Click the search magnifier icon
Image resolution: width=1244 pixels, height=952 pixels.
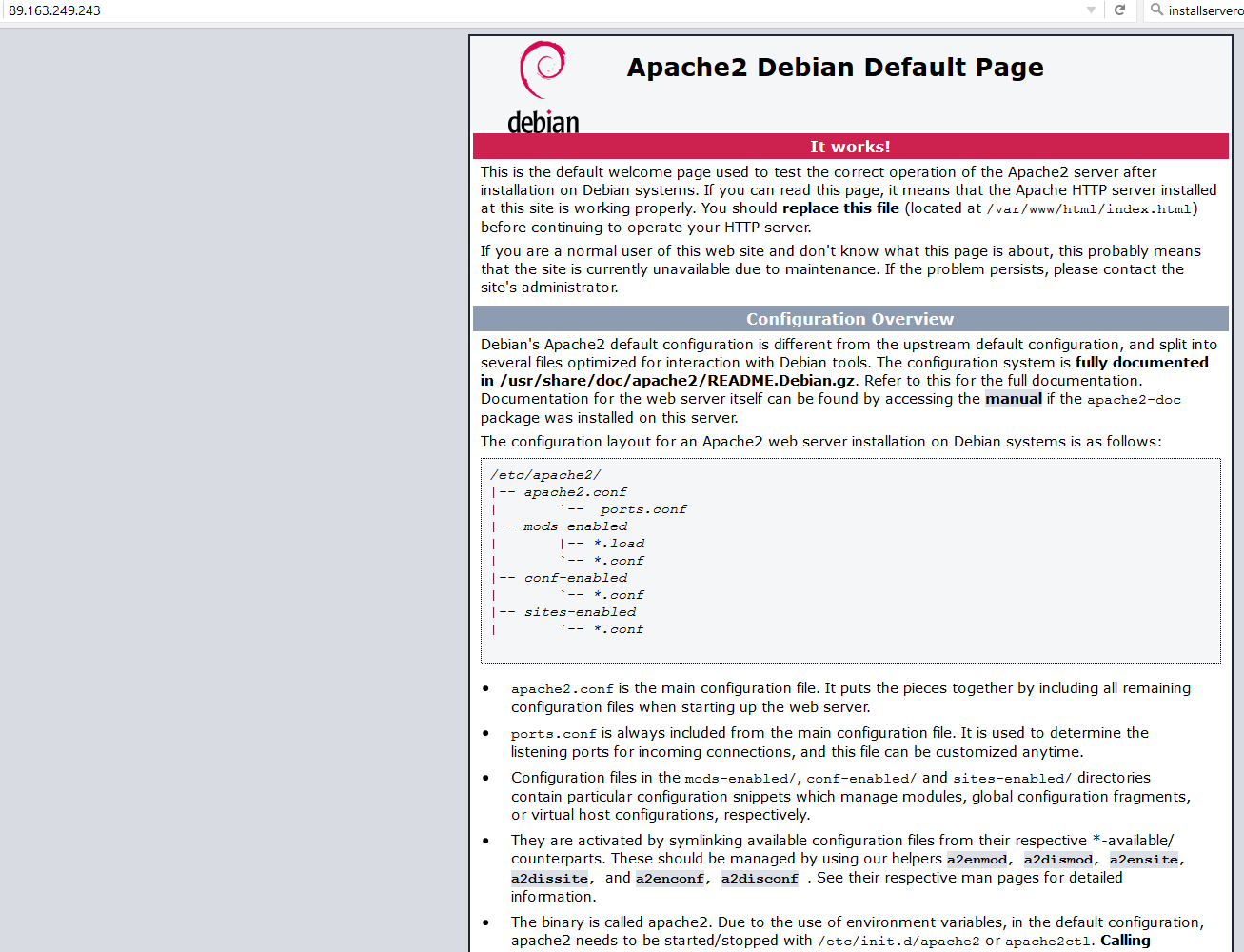[1156, 10]
